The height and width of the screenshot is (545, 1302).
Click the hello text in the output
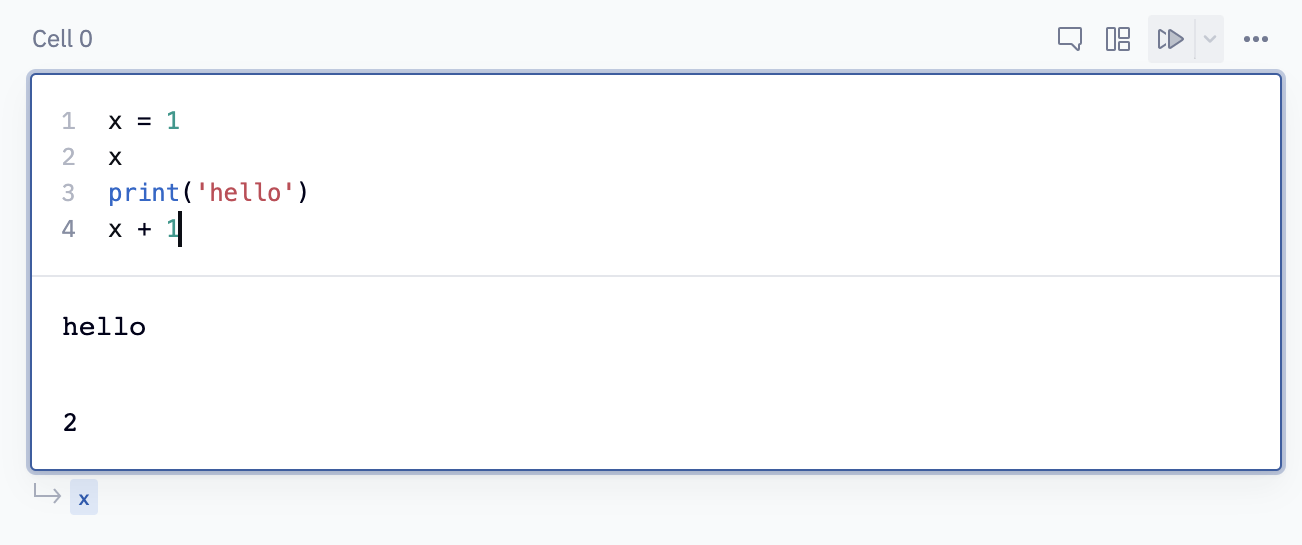click(x=104, y=327)
